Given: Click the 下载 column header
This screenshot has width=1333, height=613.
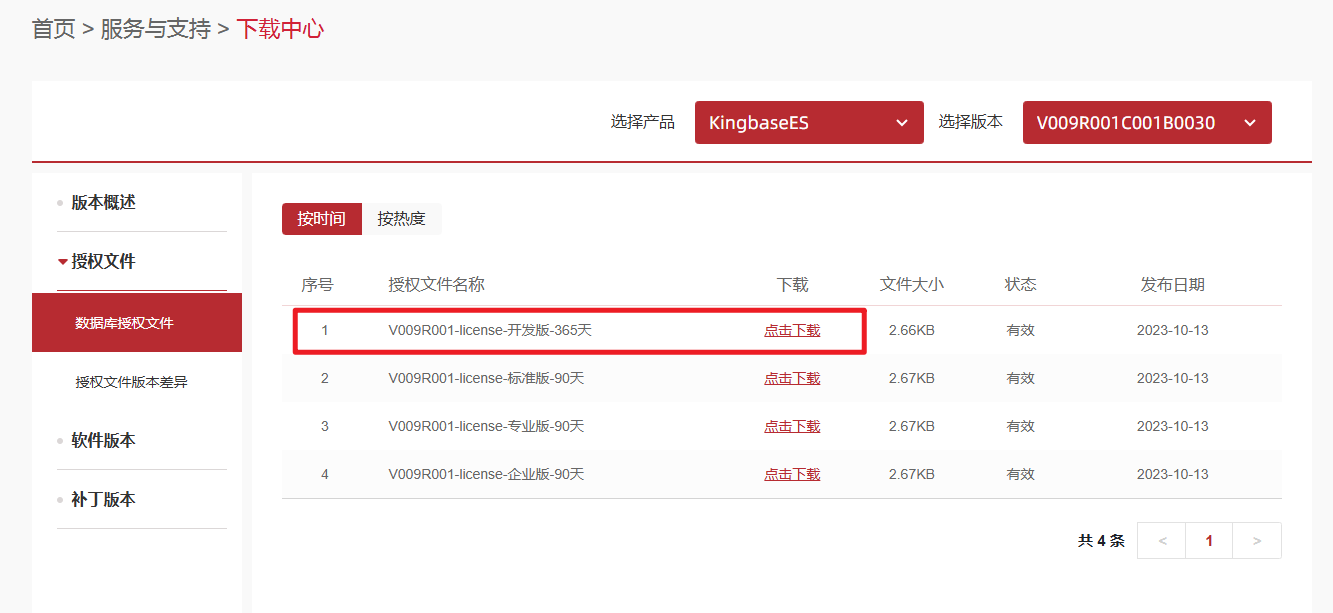Looking at the screenshot, I should [x=792, y=285].
